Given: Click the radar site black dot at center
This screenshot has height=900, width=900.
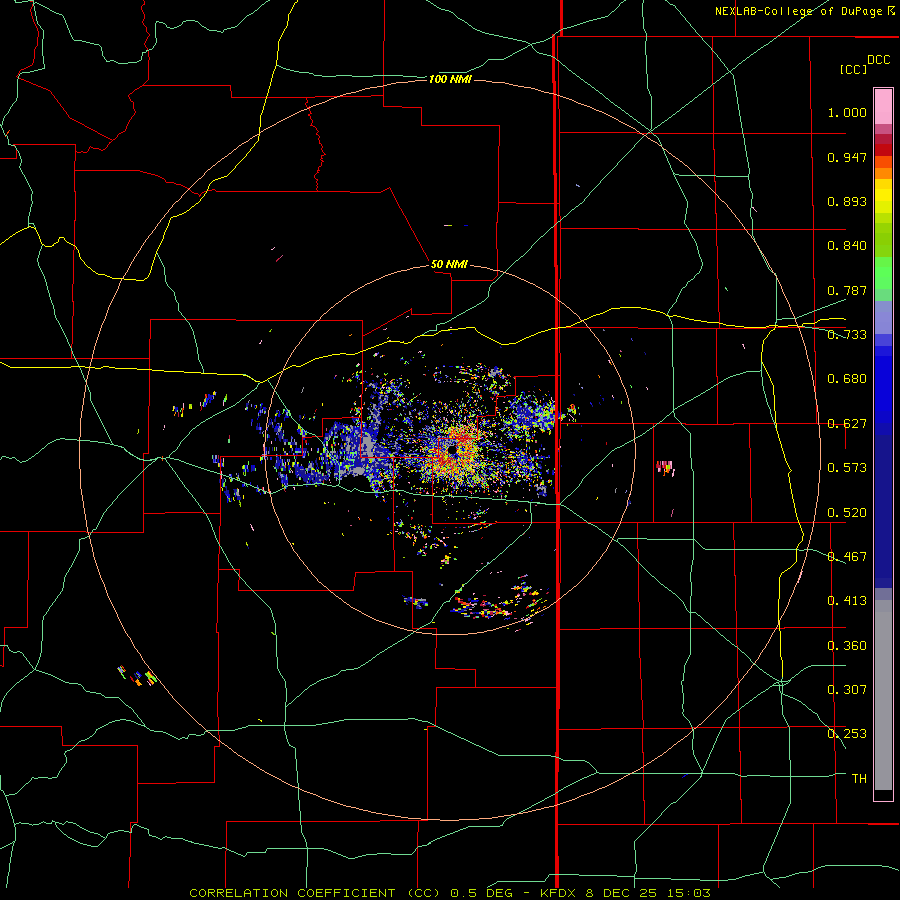Looking at the screenshot, I should 452,451.
